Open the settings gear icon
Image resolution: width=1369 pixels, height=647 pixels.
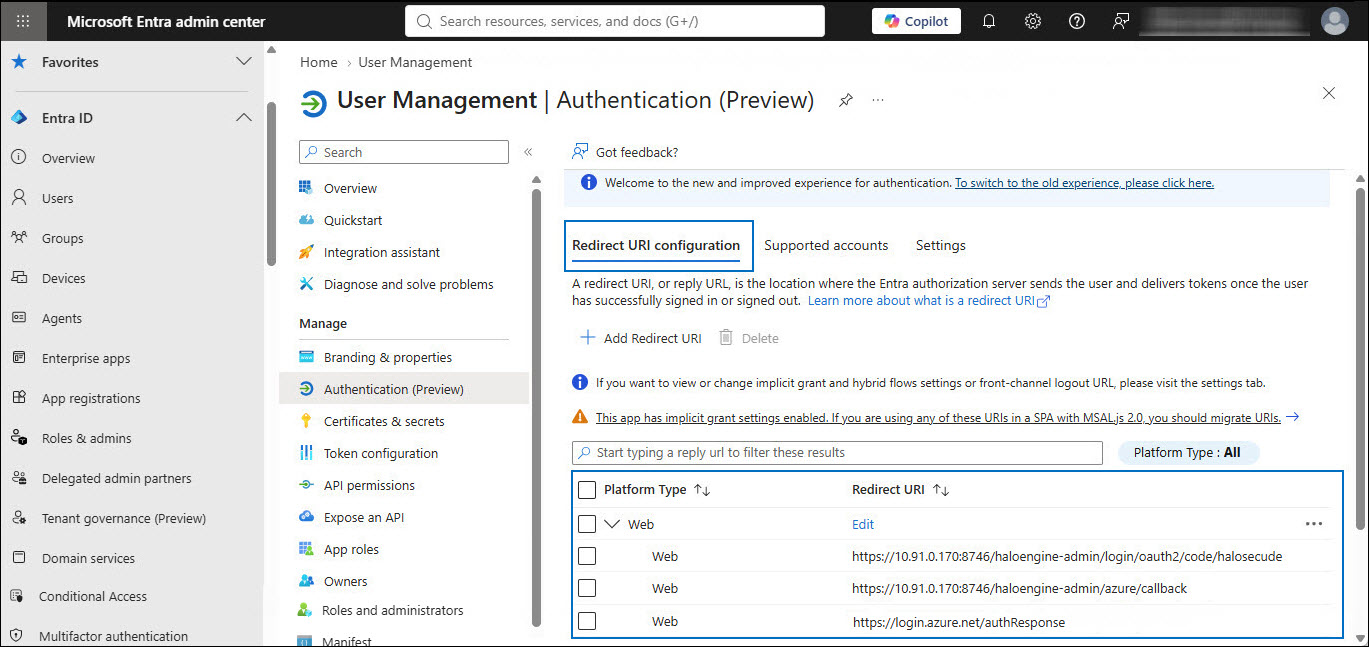pyautogui.click(x=1033, y=21)
